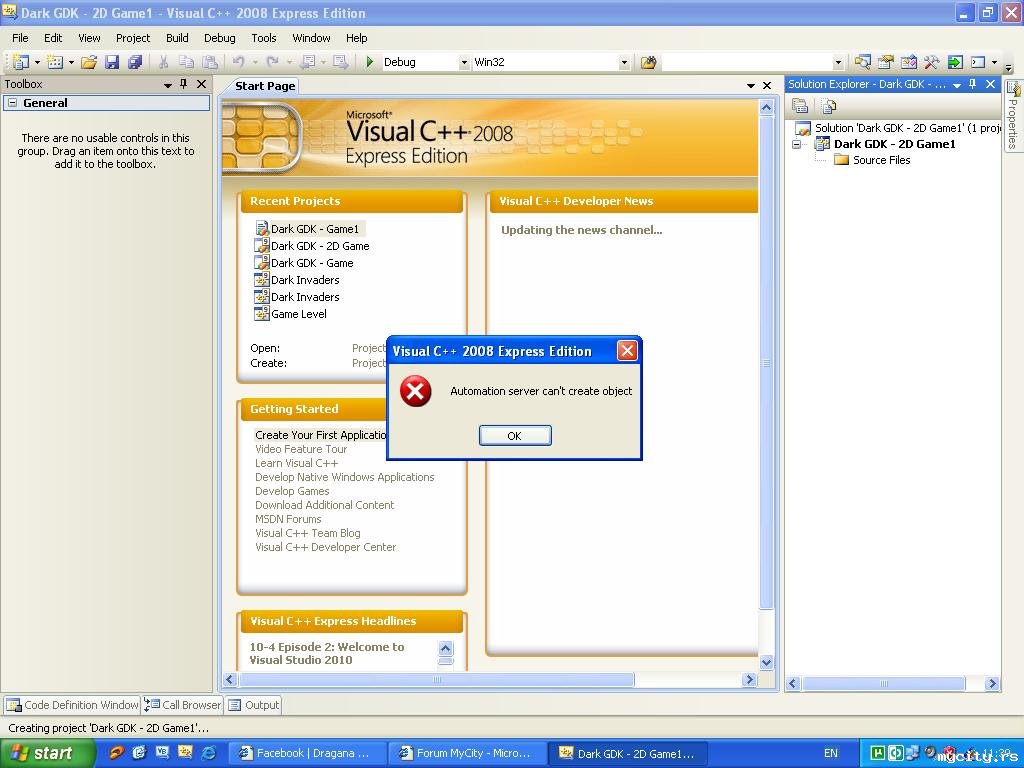Switch to the Output tab
Screen dimensions: 1024x768
pos(254,705)
